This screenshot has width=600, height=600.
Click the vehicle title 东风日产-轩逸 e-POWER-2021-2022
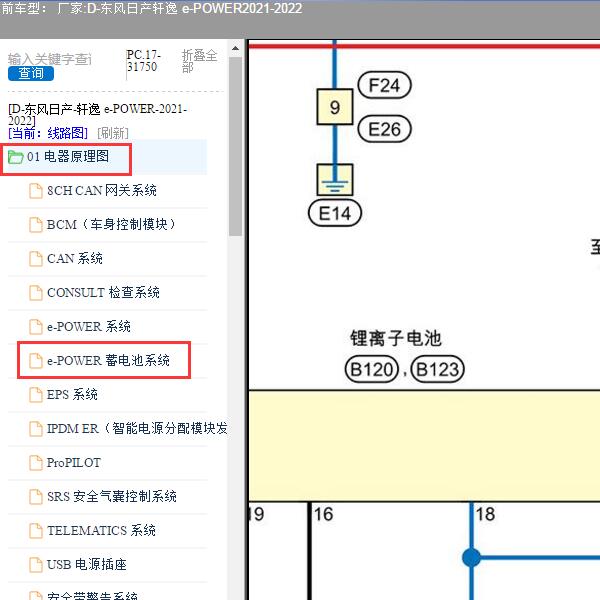pyautogui.click(x=98, y=115)
